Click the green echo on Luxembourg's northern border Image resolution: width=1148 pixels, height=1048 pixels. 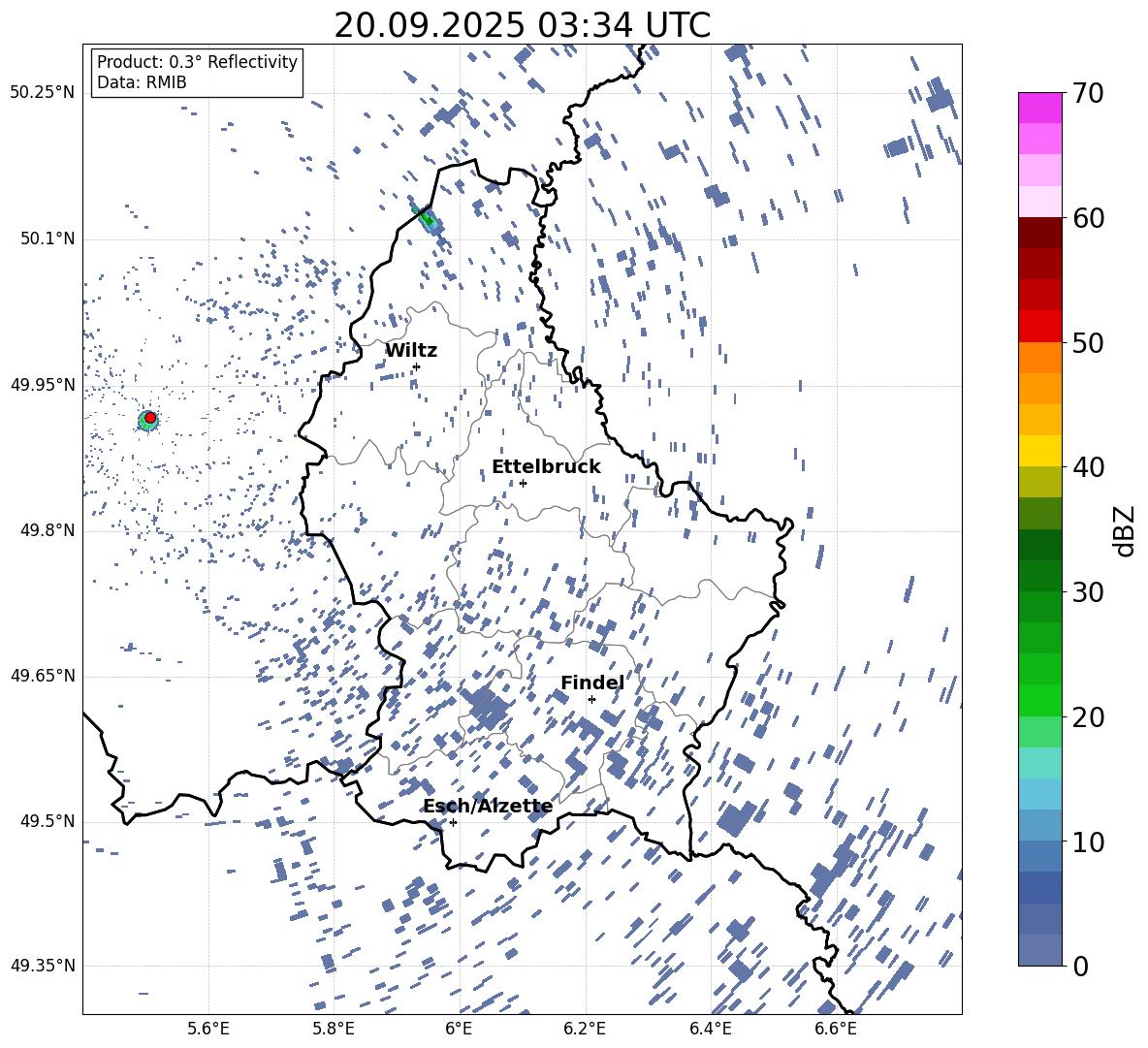(x=428, y=220)
